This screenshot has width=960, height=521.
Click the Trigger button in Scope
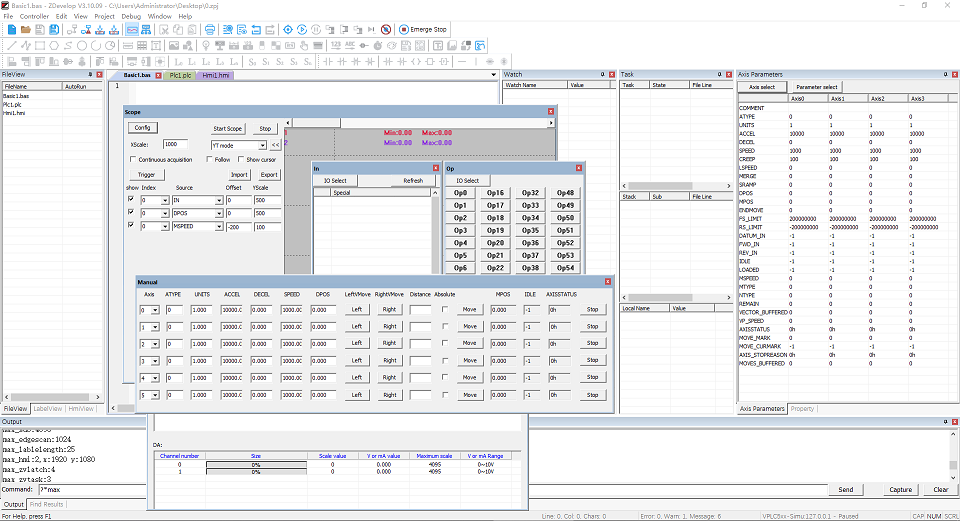point(146,174)
